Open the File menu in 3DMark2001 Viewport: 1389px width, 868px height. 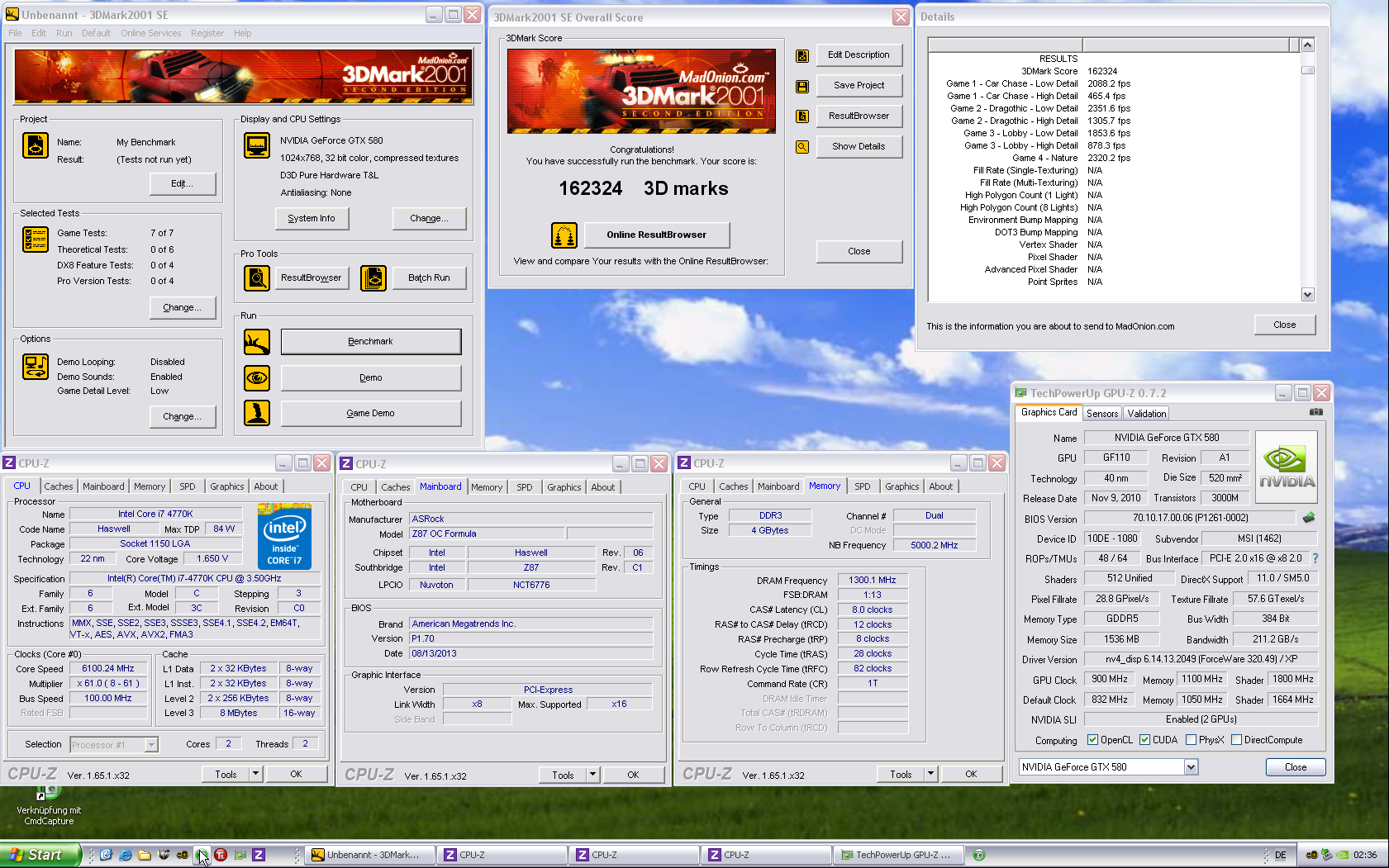click(15, 33)
